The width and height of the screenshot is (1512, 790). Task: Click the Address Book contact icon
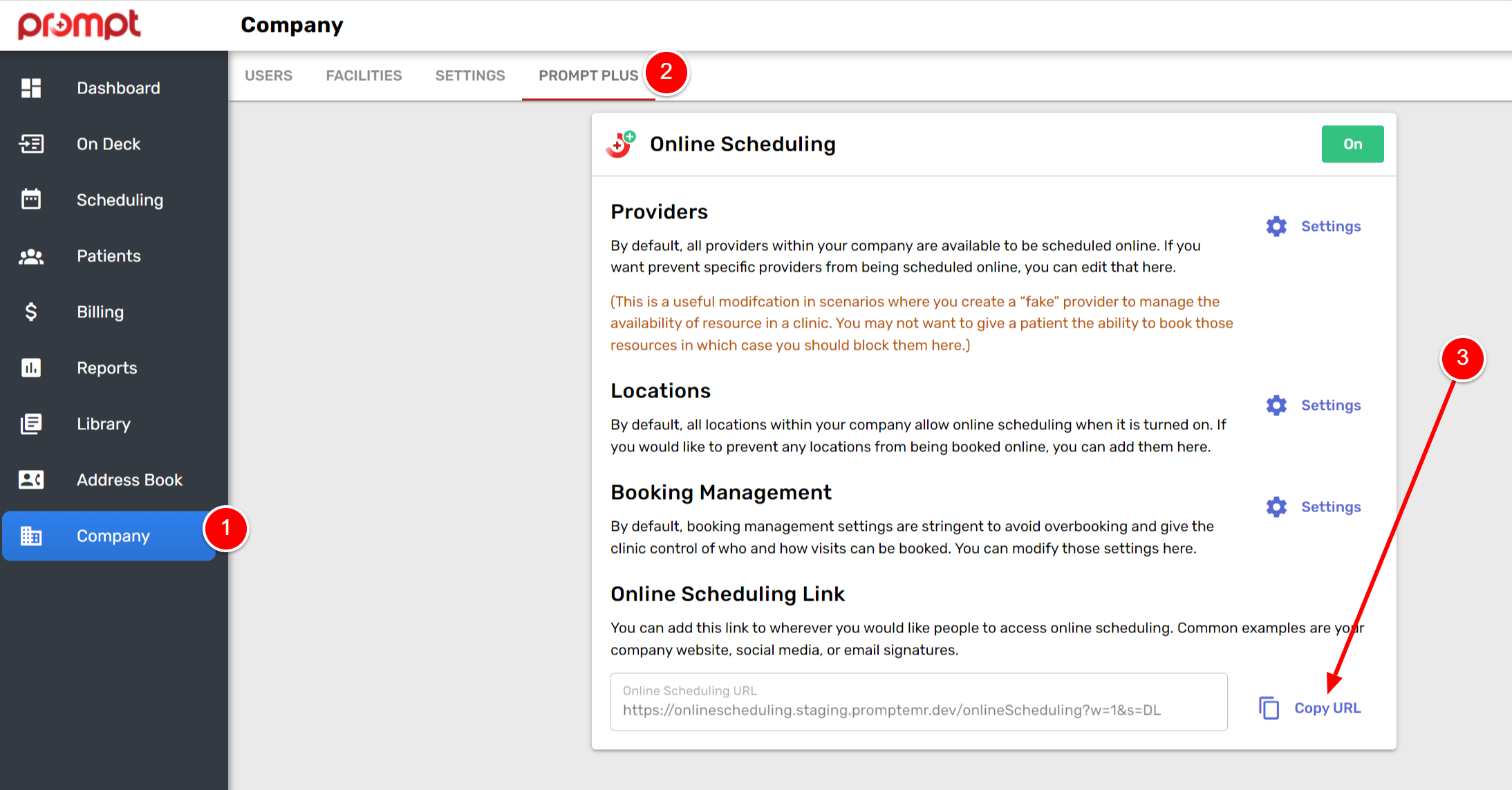pos(30,480)
